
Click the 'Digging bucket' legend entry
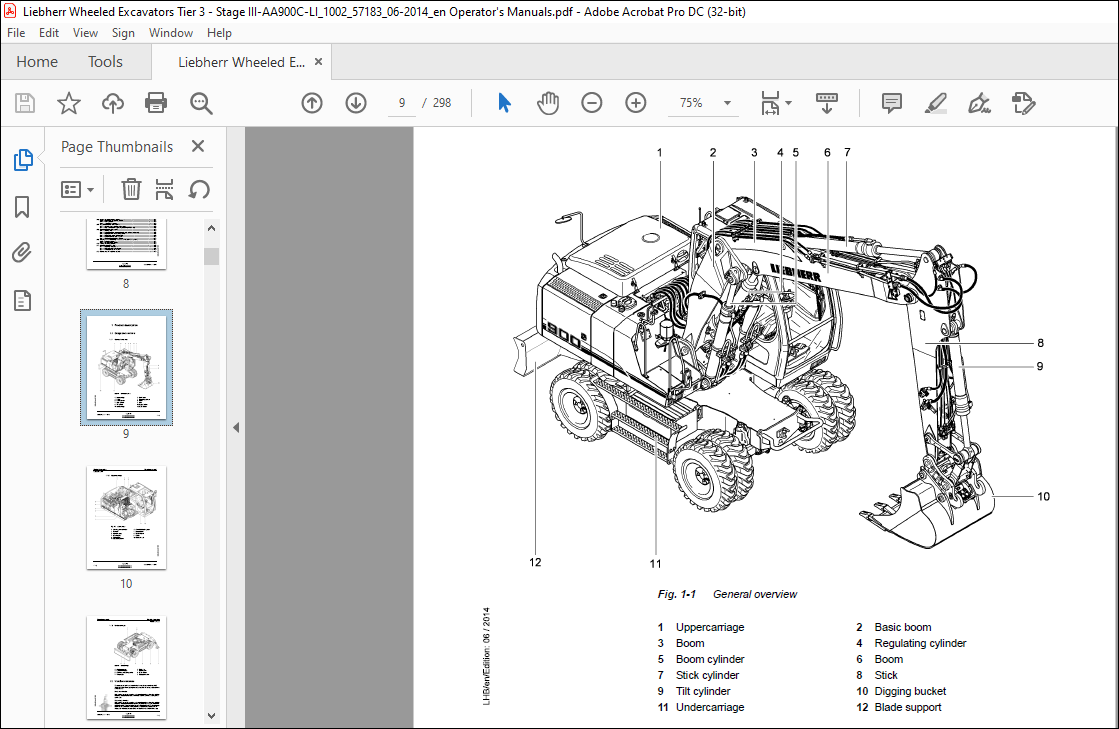[911, 691]
